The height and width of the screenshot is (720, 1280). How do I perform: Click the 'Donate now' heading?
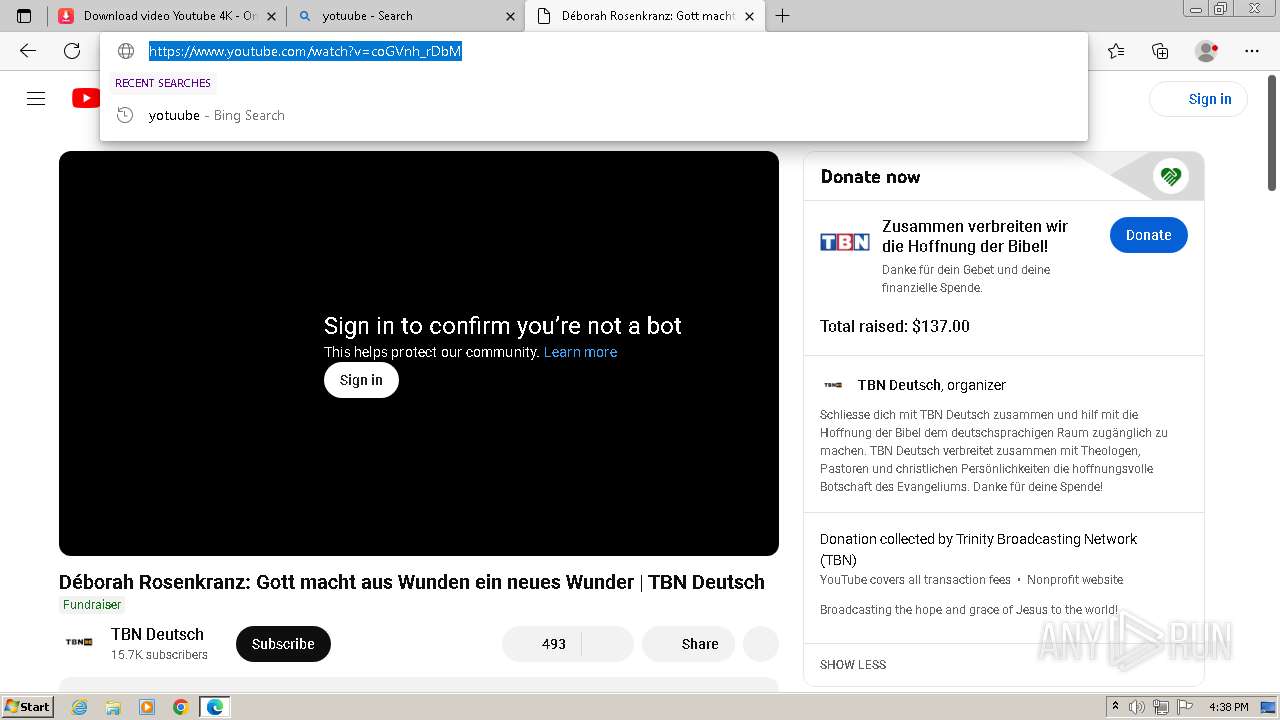pos(870,177)
